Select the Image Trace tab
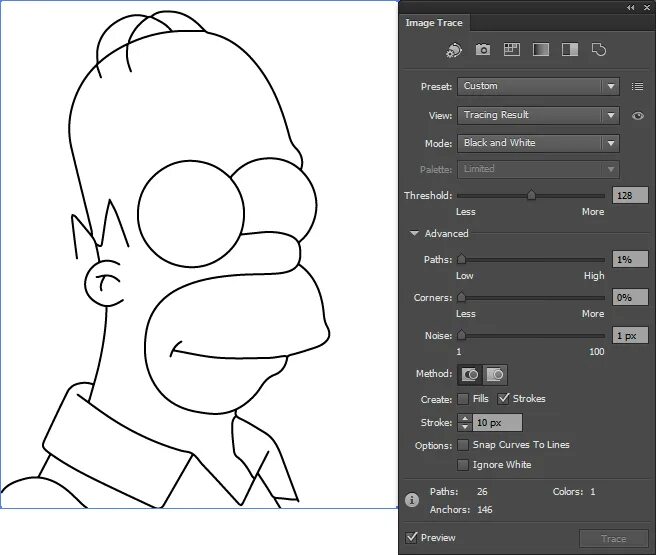The image size is (656, 555). [434, 23]
